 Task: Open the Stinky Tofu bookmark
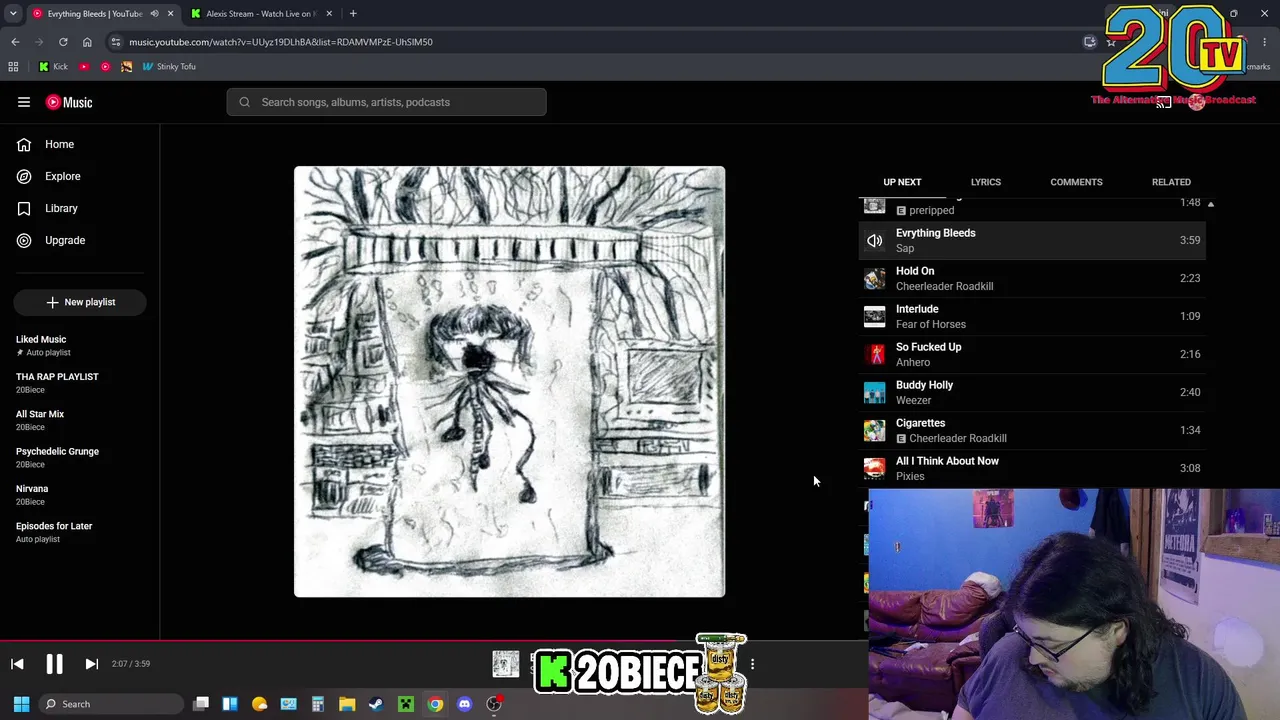pos(169,67)
